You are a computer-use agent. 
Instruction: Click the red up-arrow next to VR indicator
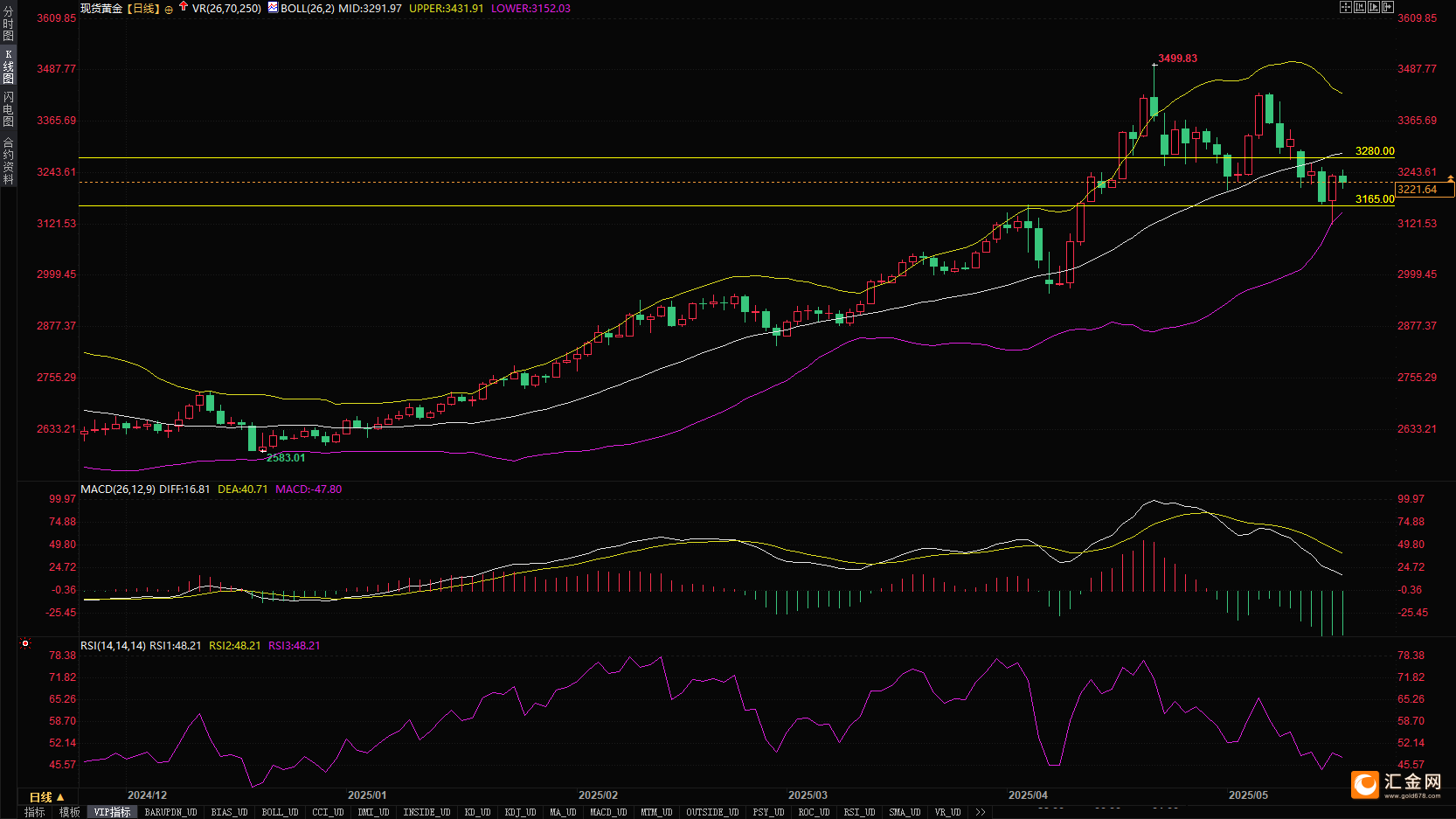[184, 6]
